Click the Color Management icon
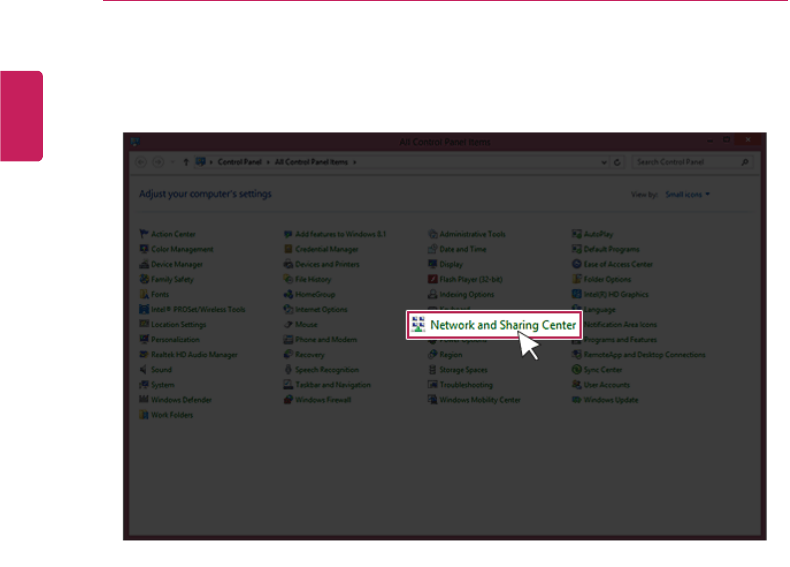Screen dimensions: 790x567 coord(144,249)
